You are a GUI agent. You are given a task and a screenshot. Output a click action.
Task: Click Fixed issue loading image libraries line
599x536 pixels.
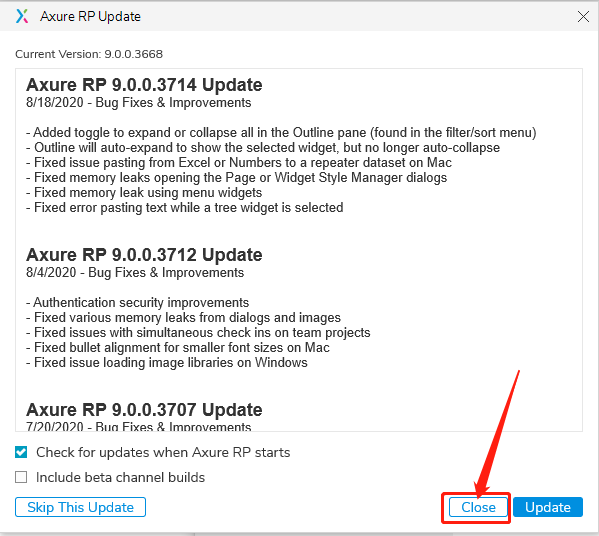(167, 363)
